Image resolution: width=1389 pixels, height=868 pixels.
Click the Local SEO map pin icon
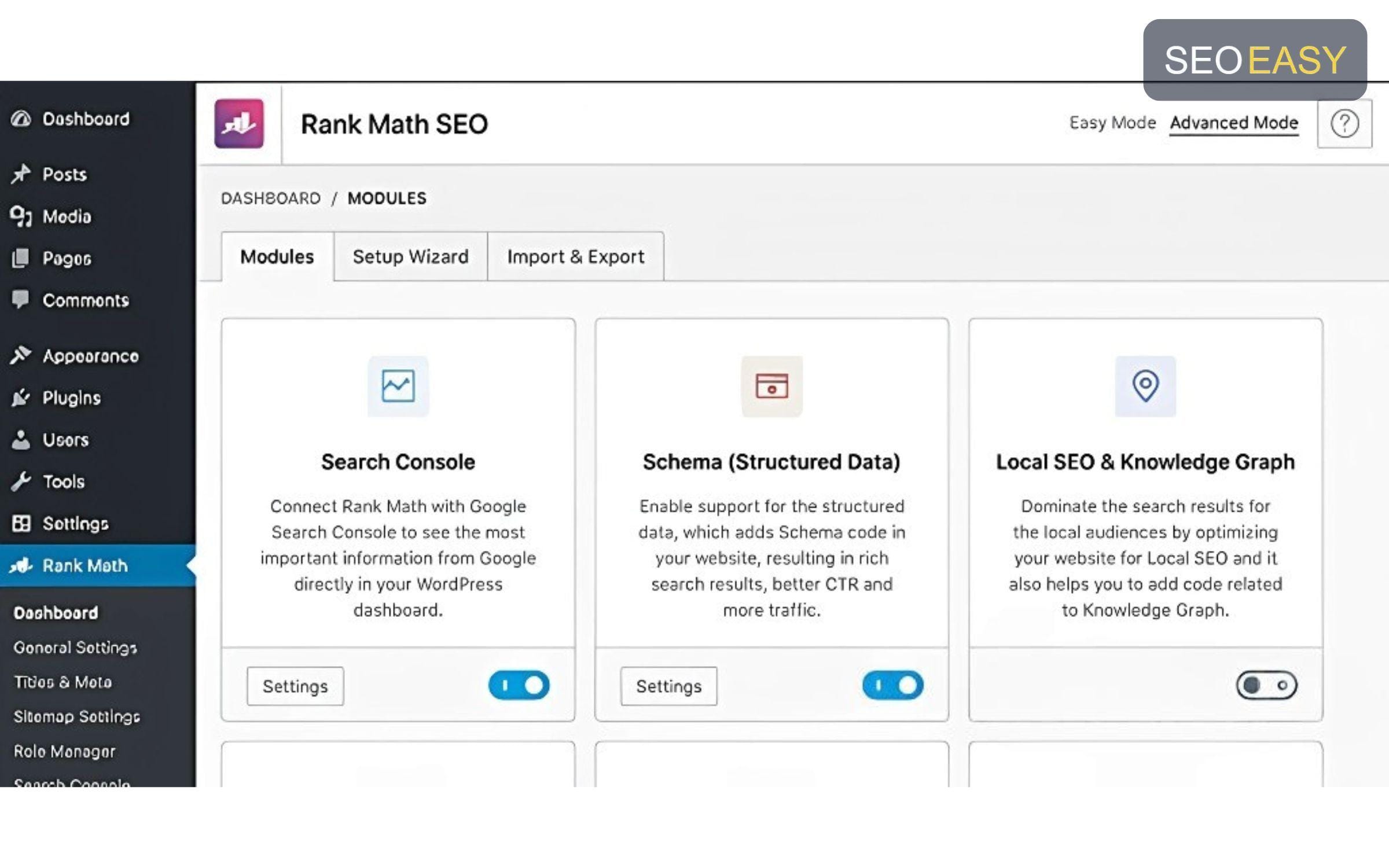point(1145,386)
